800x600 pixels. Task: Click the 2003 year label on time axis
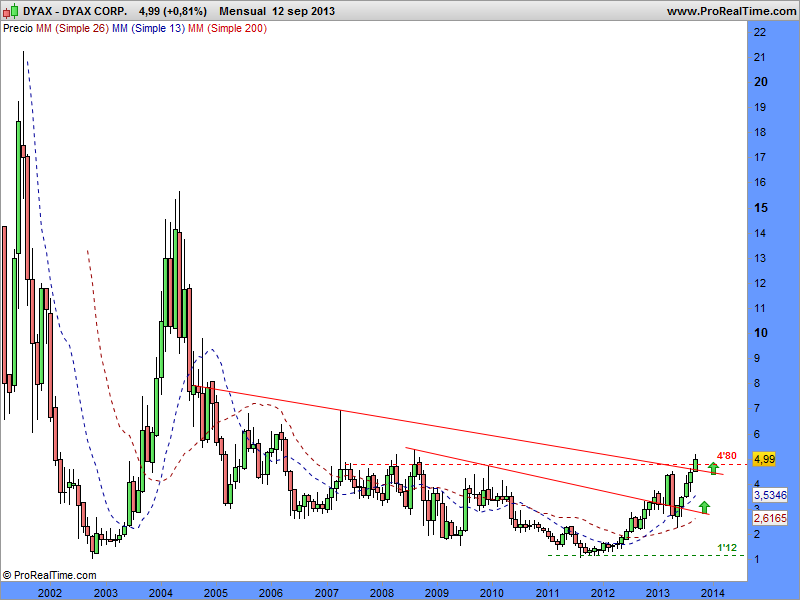(x=106, y=593)
